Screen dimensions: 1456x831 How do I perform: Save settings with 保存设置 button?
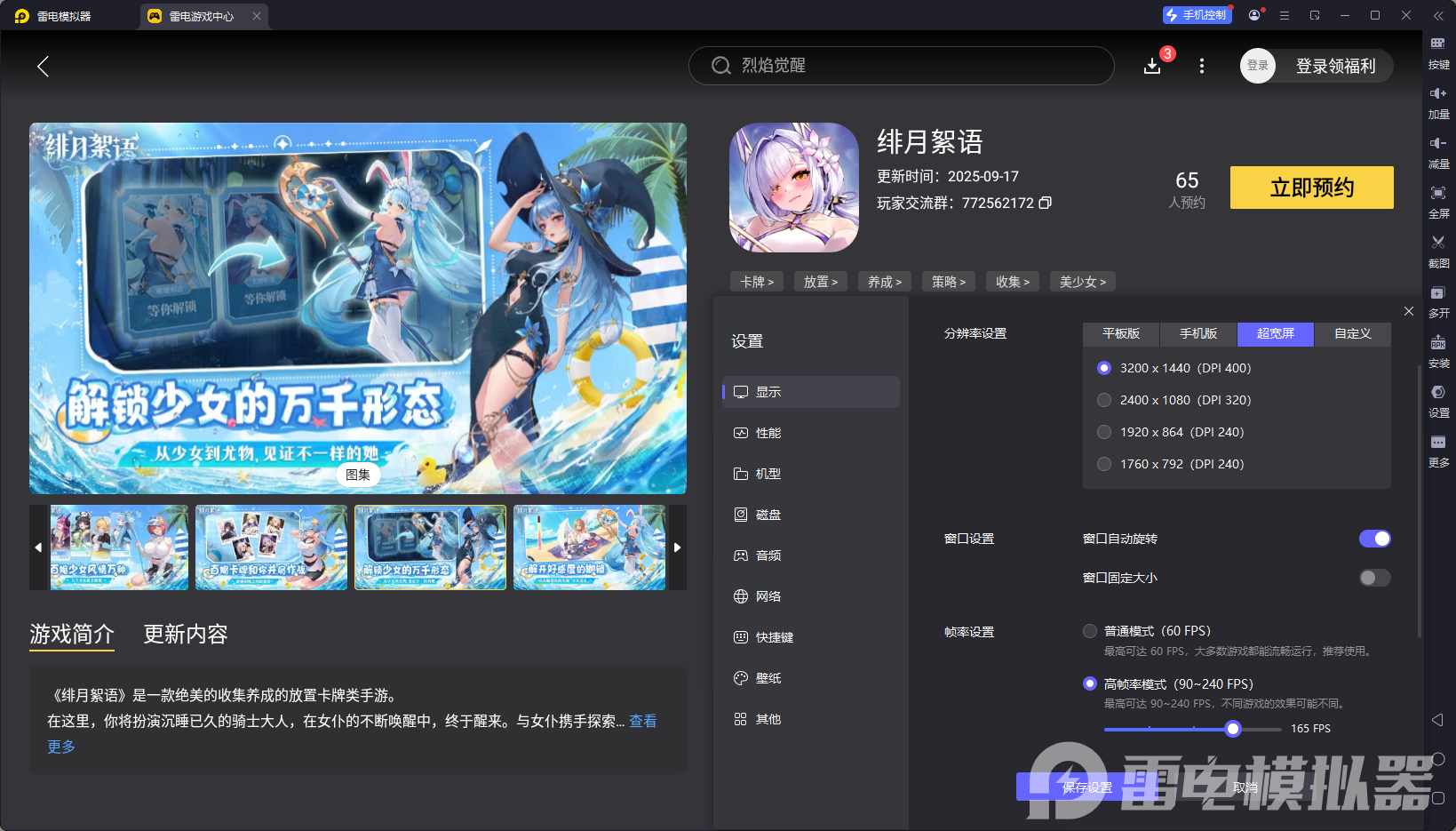[1088, 787]
